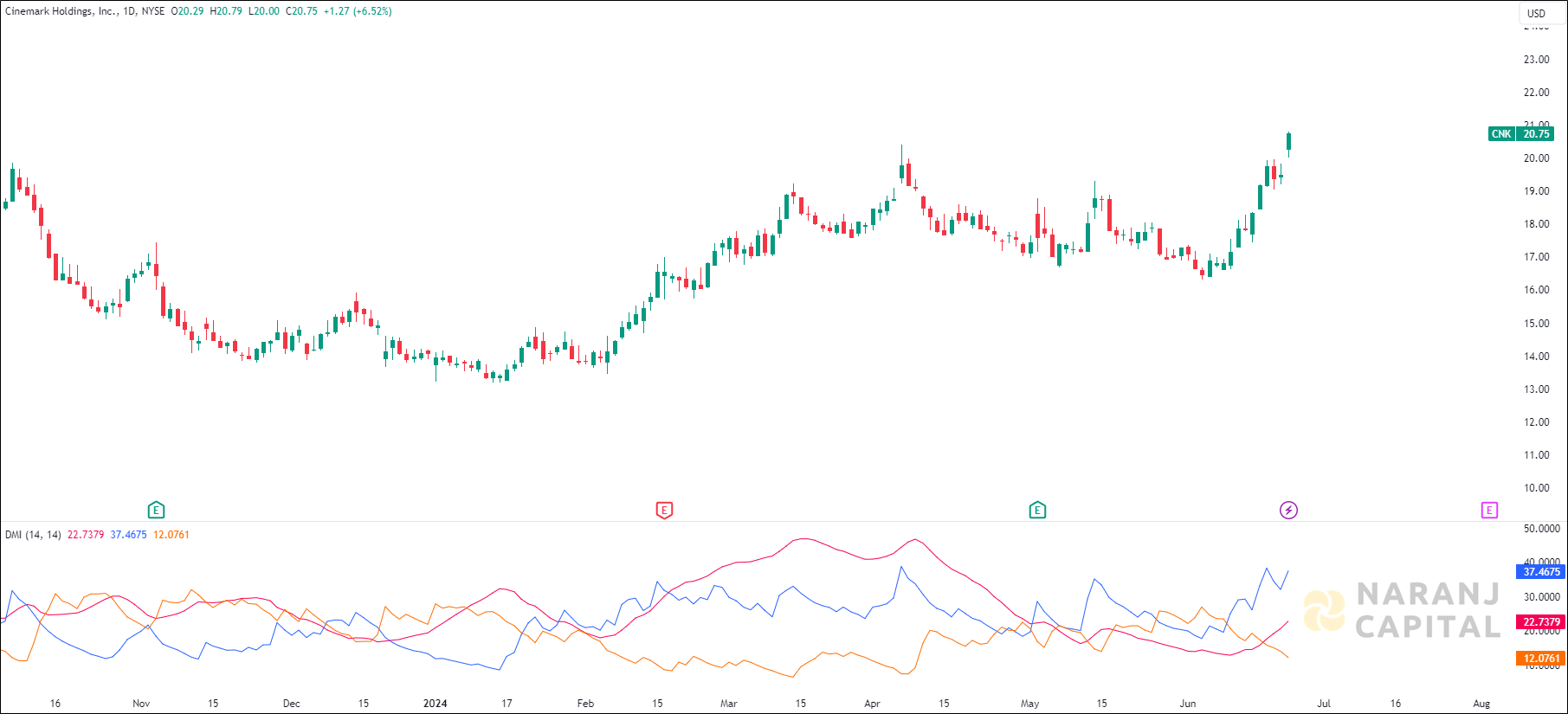Click the Mar label on time axis
1568x714 pixels.
click(729, 704)
